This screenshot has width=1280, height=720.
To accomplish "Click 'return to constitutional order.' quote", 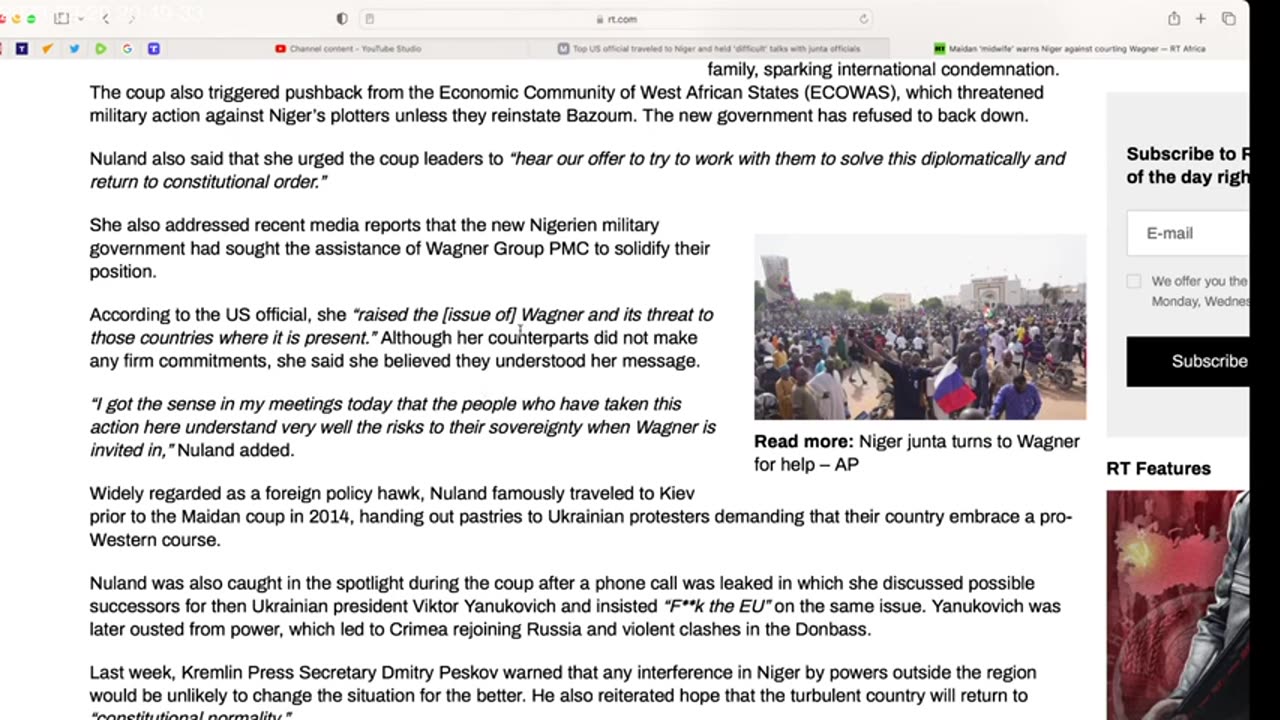I will point(208,181).
